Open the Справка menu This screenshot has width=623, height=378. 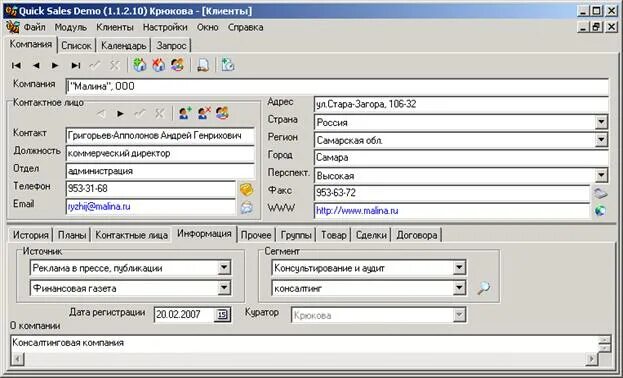(246, 27)
